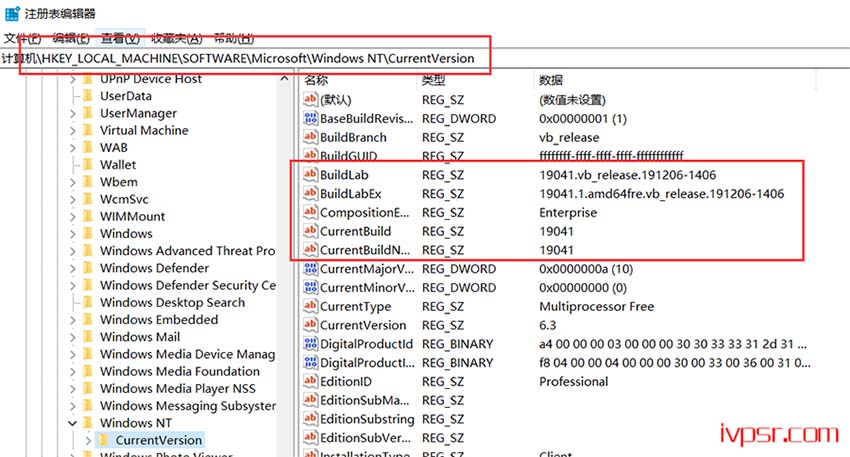Select the Windows Desktop Search key
The image size is (850, 457).
pyautogui.click(x=172, y=302)
